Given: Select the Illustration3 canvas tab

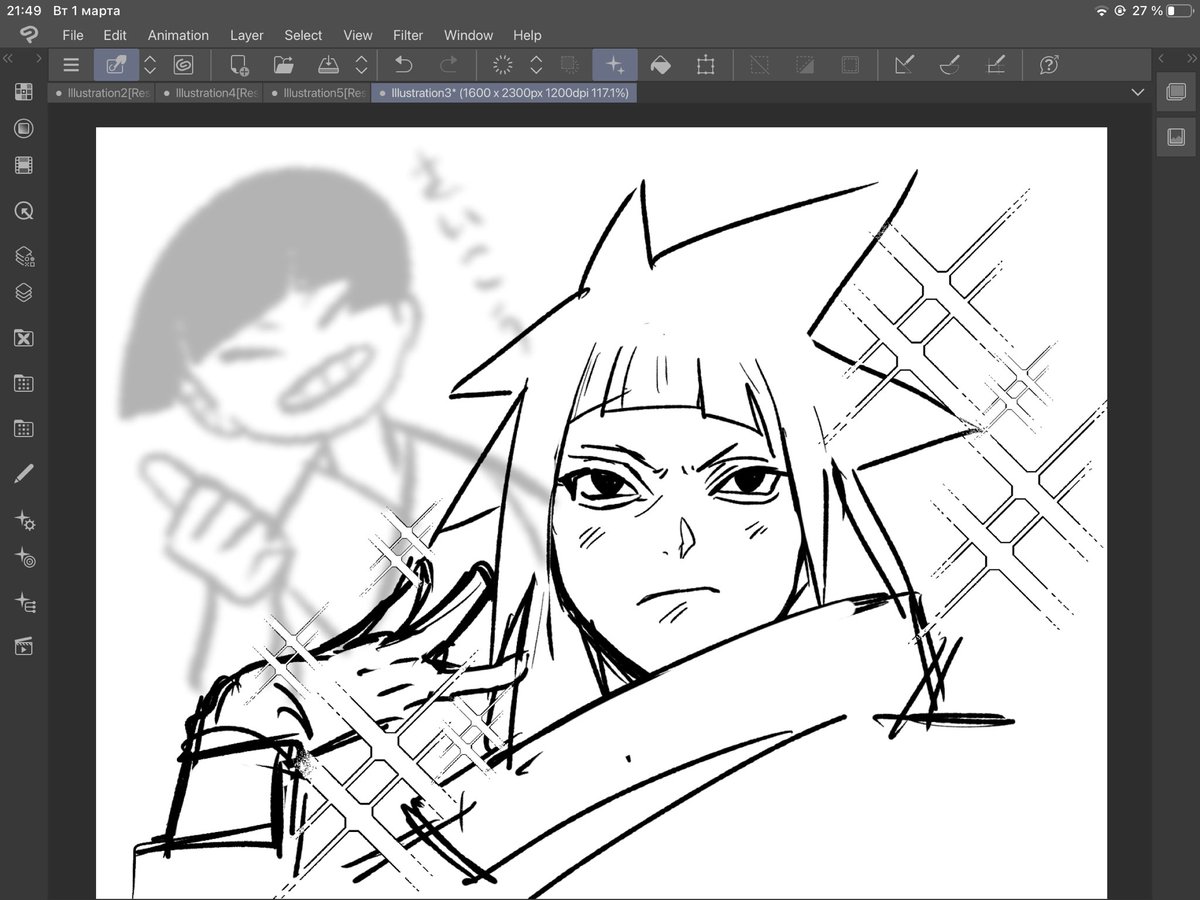Looking at the screenshot, I should (504, 93).
